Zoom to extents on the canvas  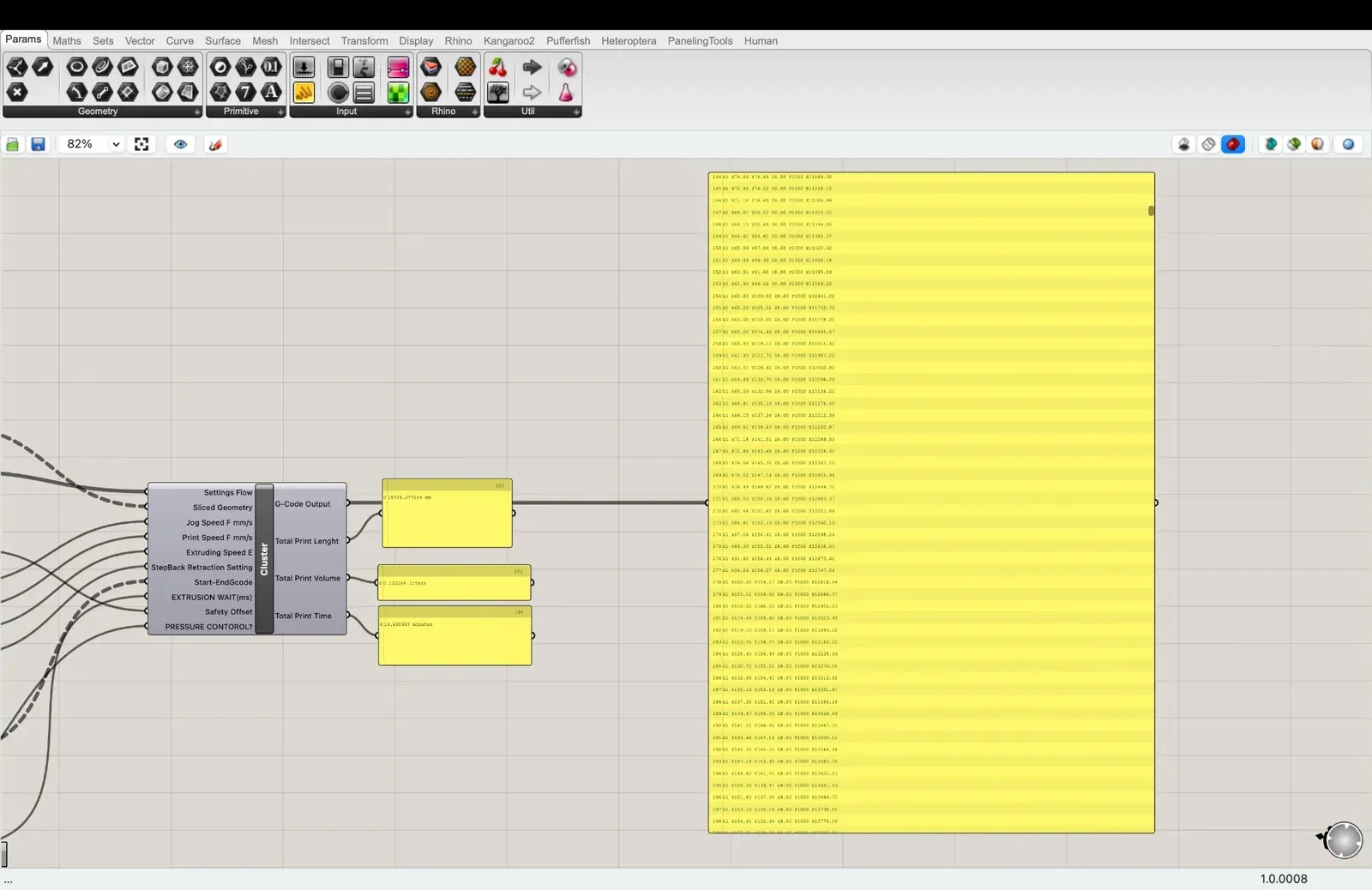click(141, 144)
